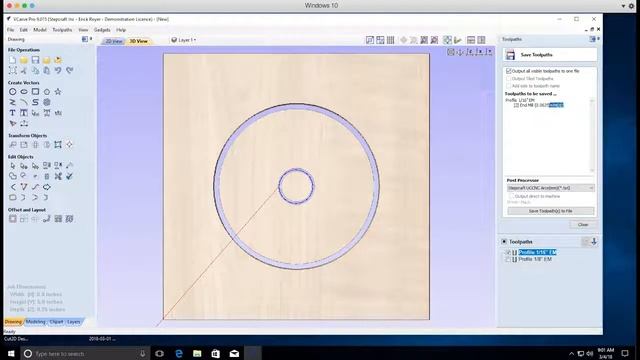Toggle Output direct to machine checkbox

[511, 196]
